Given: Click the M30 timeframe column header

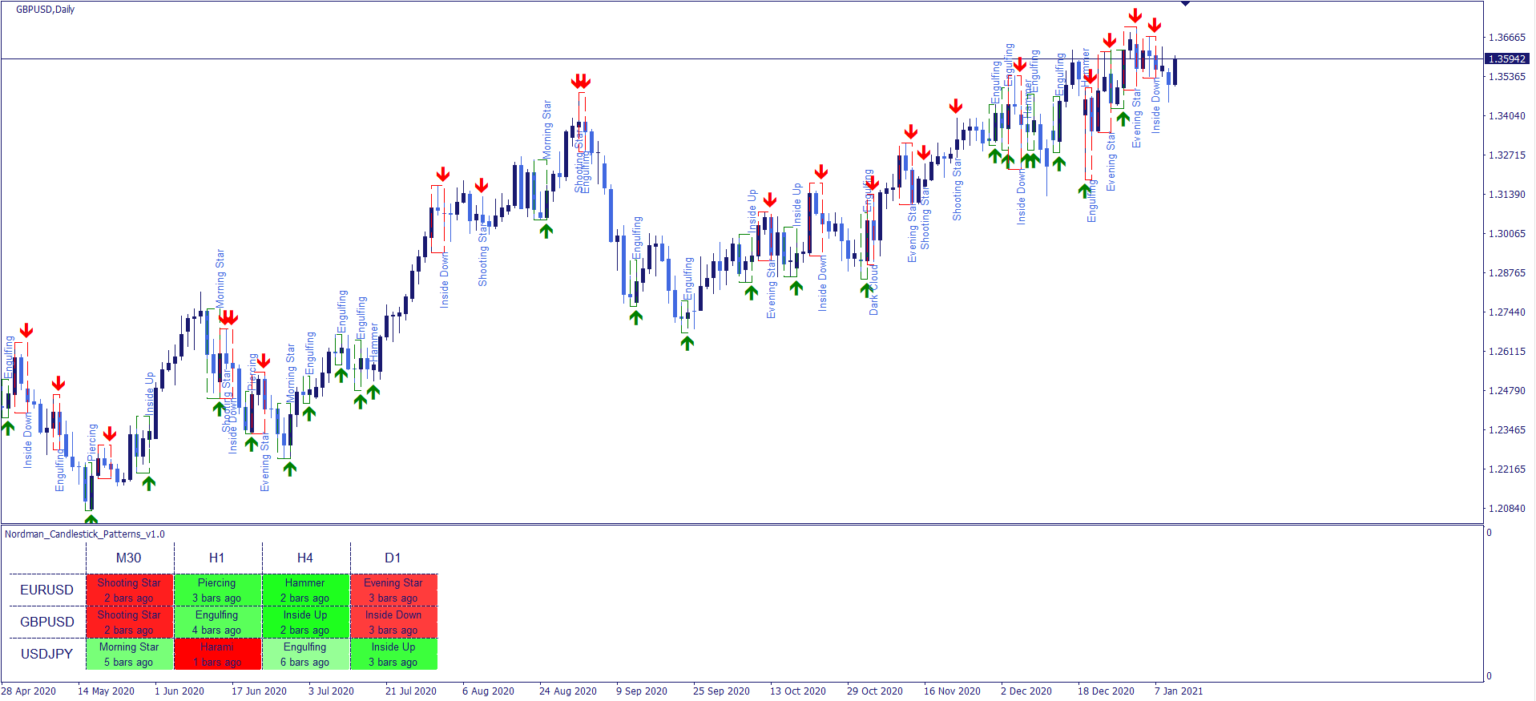Looking at the screenshot, I should point(128,557).
